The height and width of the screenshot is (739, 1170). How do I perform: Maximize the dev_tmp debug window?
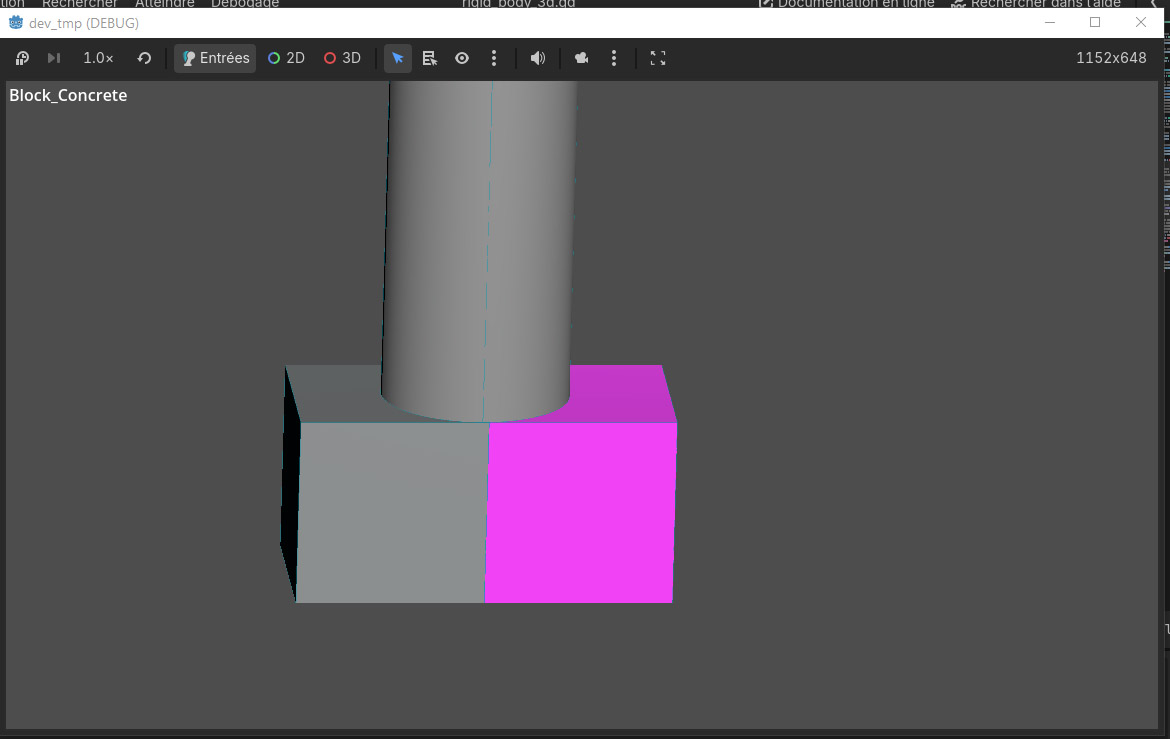pos(1095,22)
